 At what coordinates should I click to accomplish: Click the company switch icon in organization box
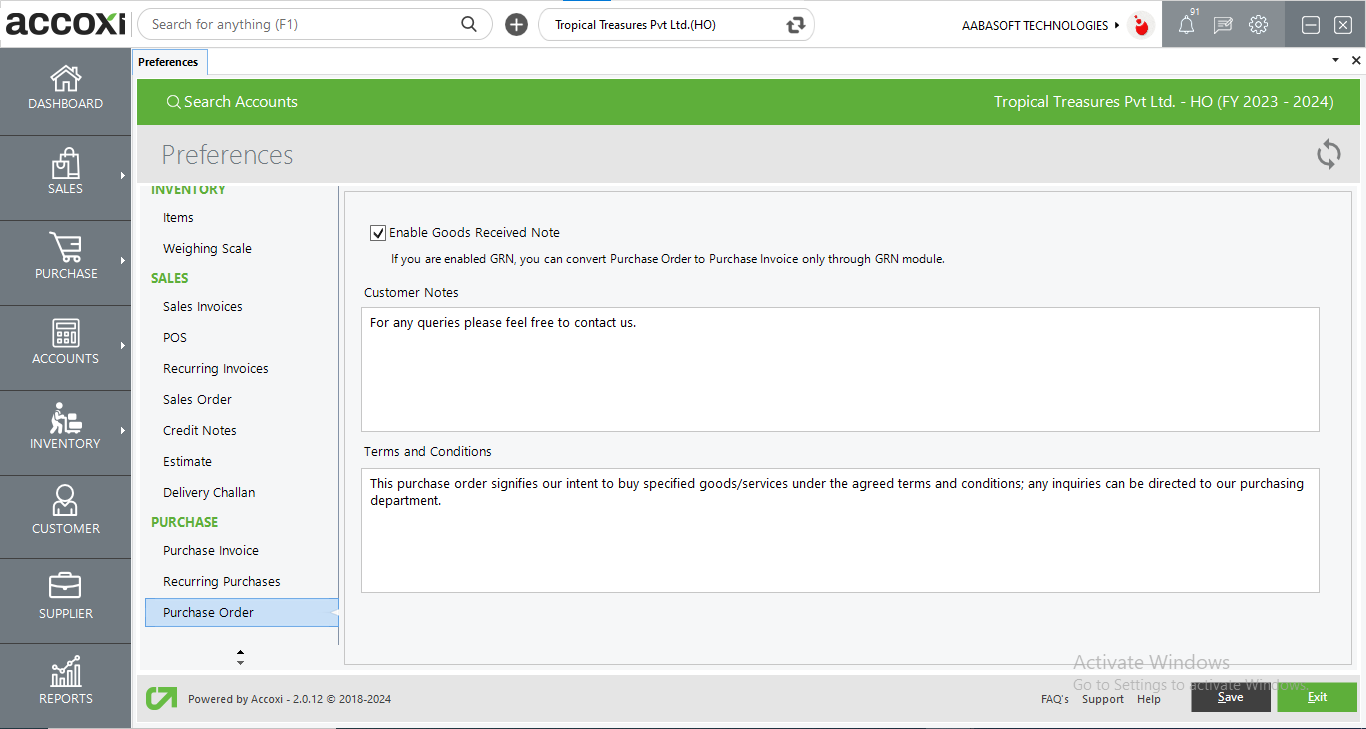[796, 25]
